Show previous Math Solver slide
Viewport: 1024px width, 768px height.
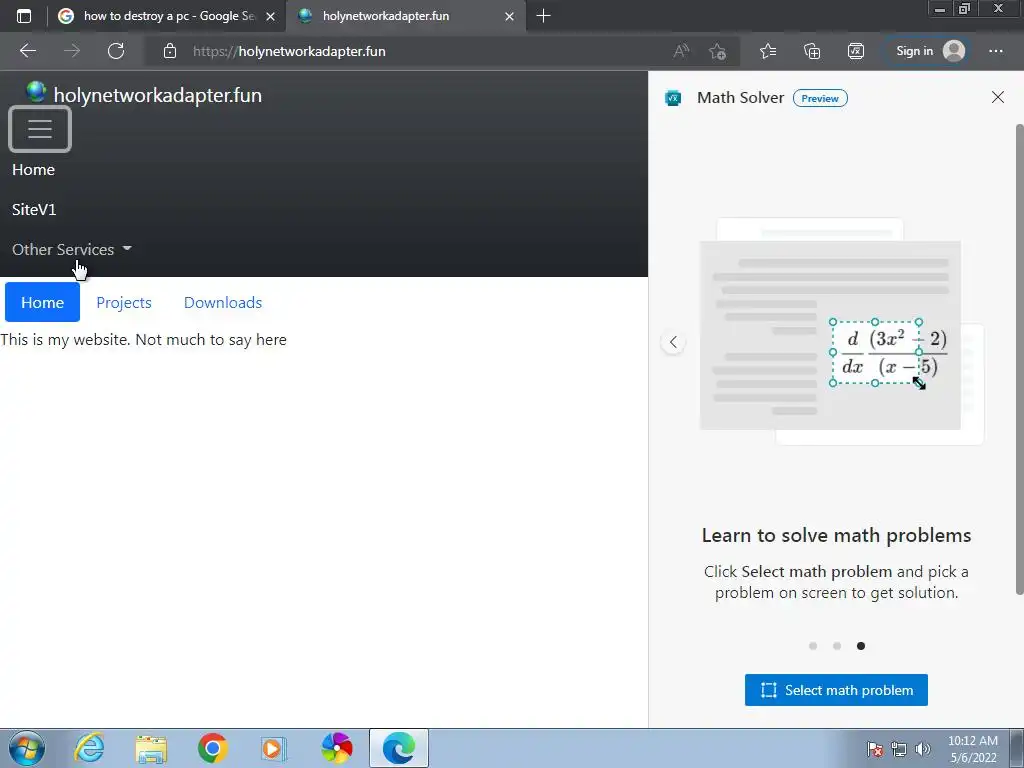673,342
